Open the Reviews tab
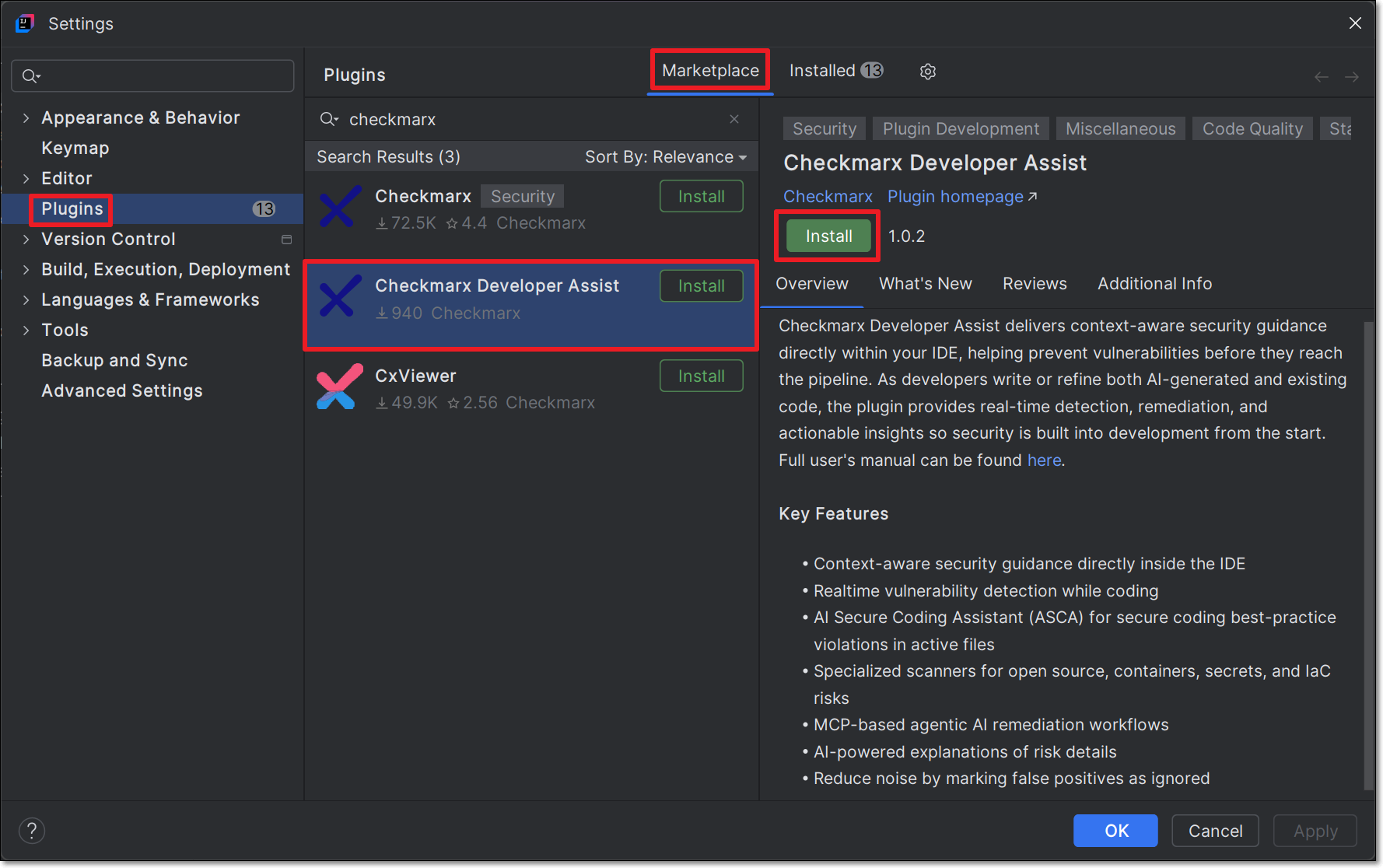Screen dimensions: 1383x868 point(1035,284)
